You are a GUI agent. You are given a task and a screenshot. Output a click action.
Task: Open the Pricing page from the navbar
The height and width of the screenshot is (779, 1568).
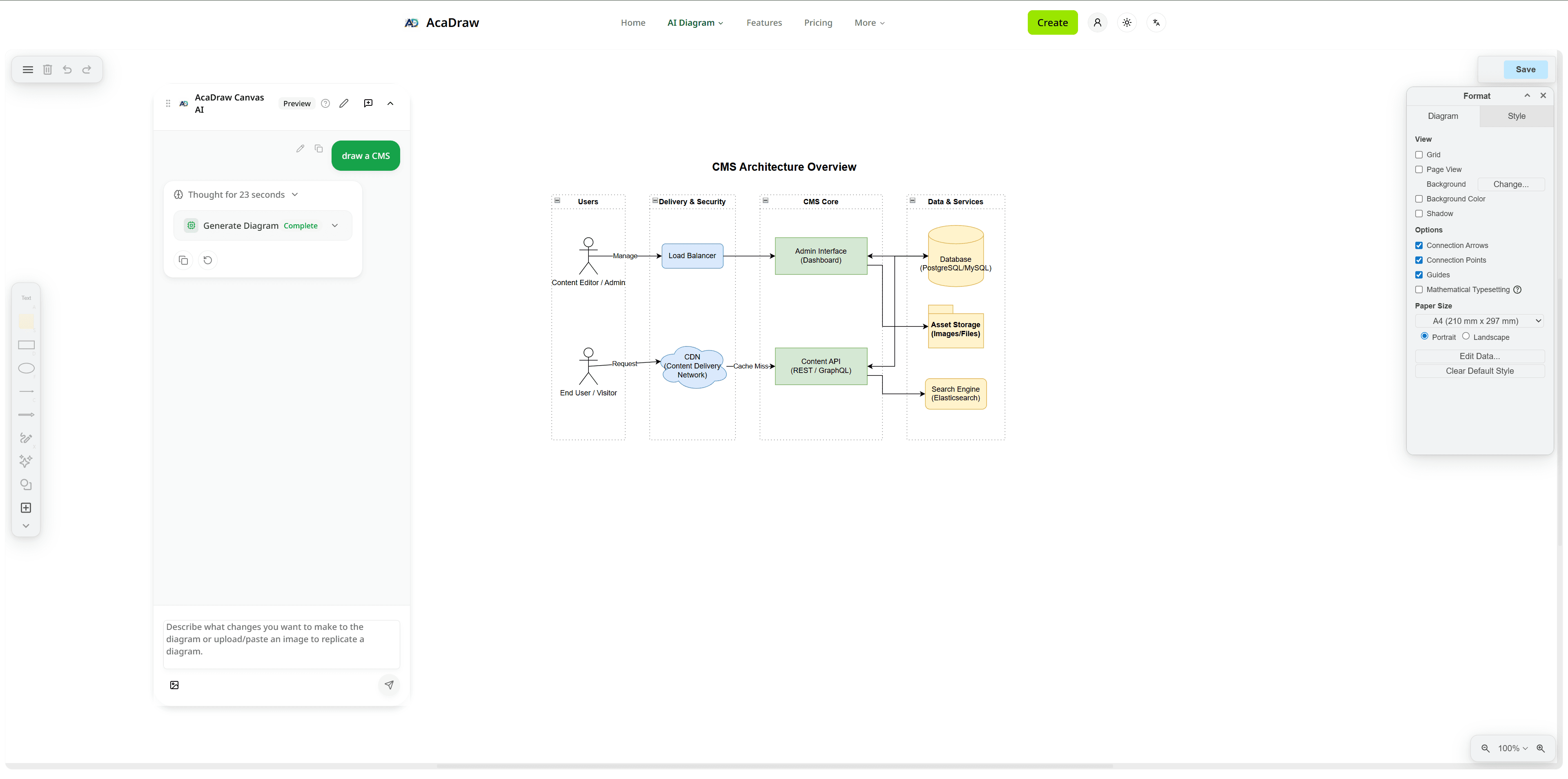point(818,22)
